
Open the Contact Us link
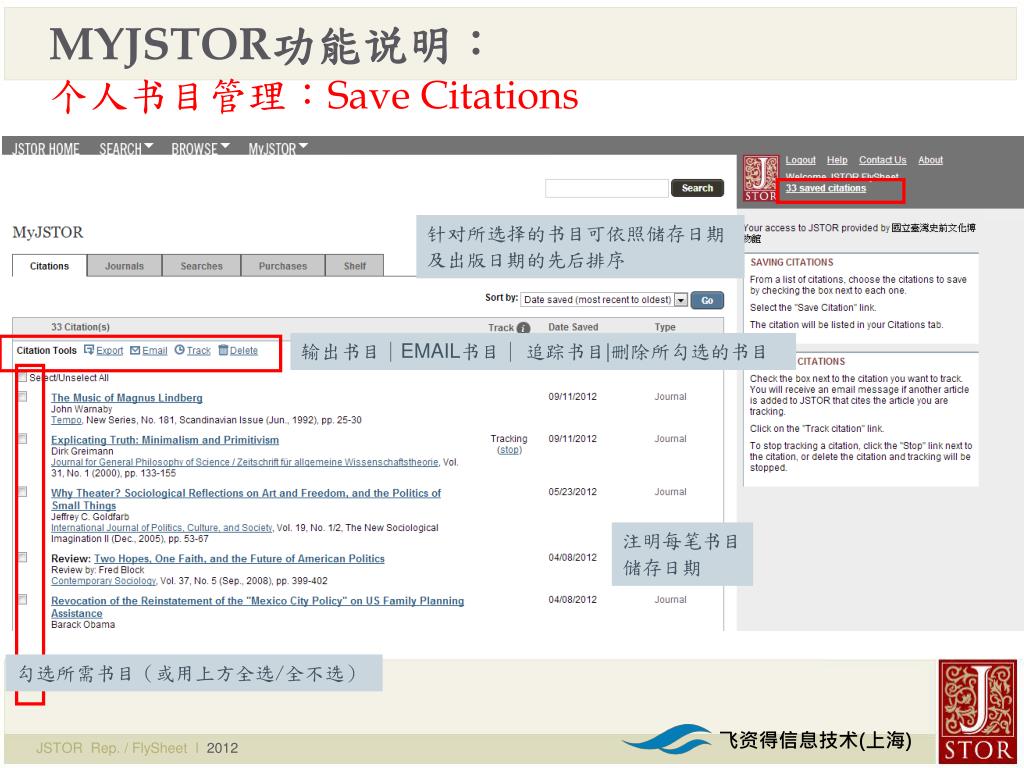tap(882, 160)
